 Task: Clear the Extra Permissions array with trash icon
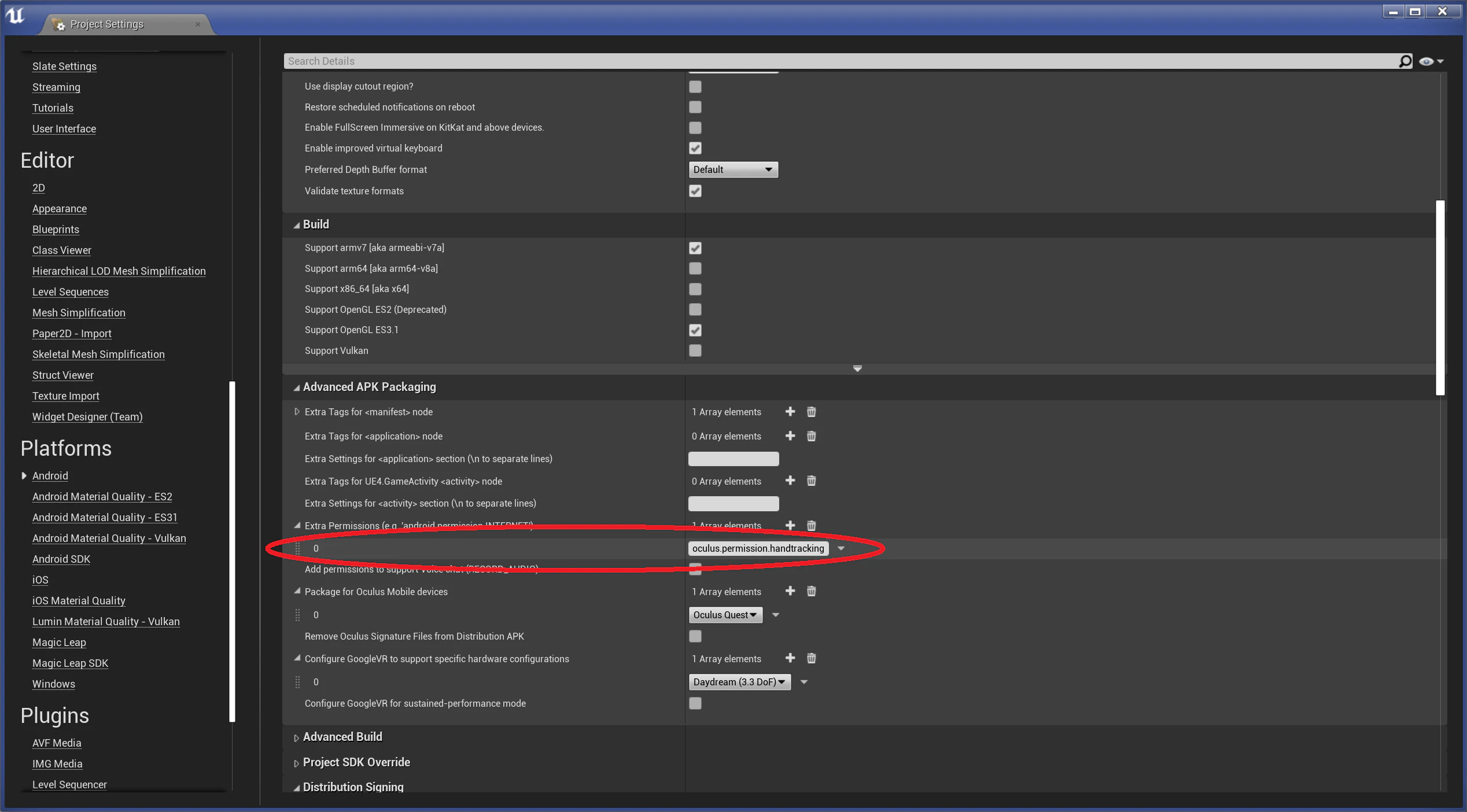click(812, 525)
